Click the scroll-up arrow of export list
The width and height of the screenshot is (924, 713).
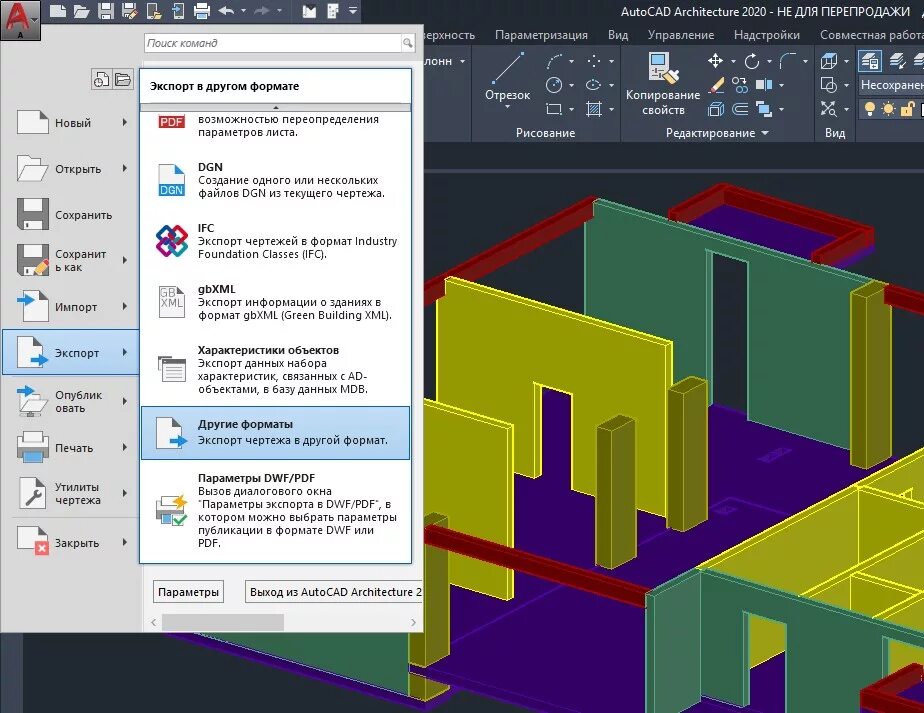[x=275, y=108]
